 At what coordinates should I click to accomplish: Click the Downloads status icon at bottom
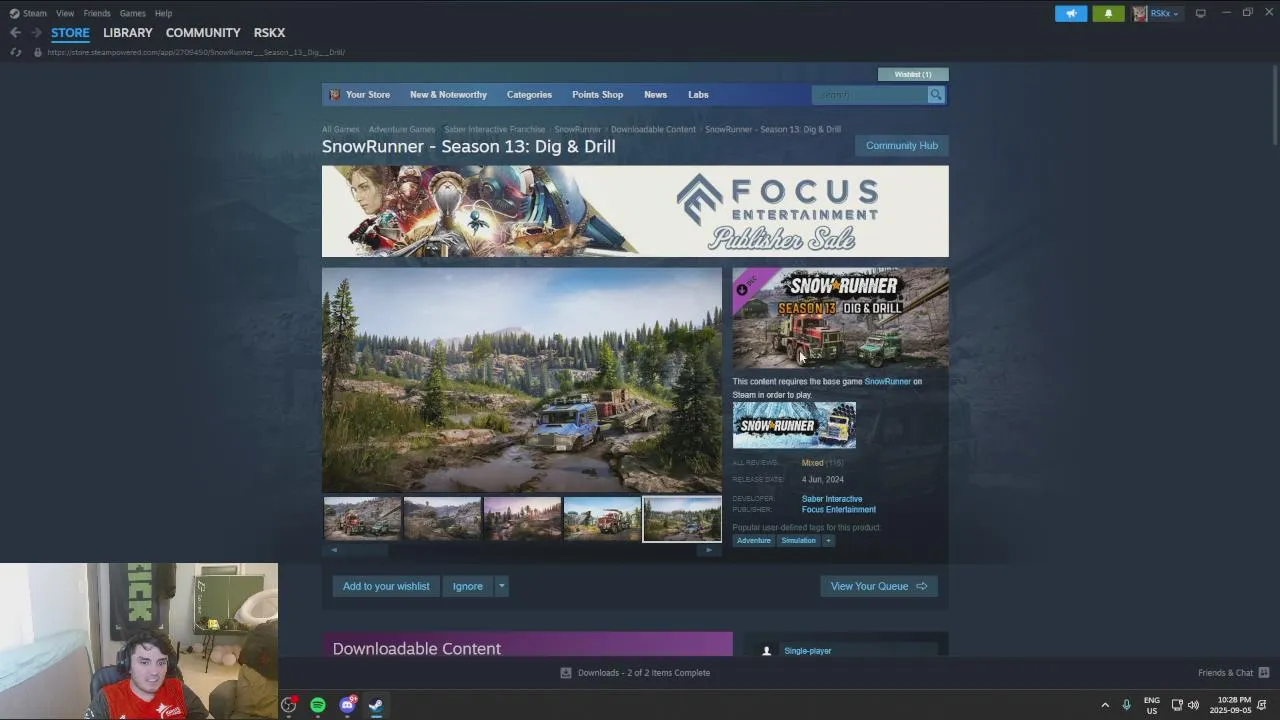[x=565, y=673]
